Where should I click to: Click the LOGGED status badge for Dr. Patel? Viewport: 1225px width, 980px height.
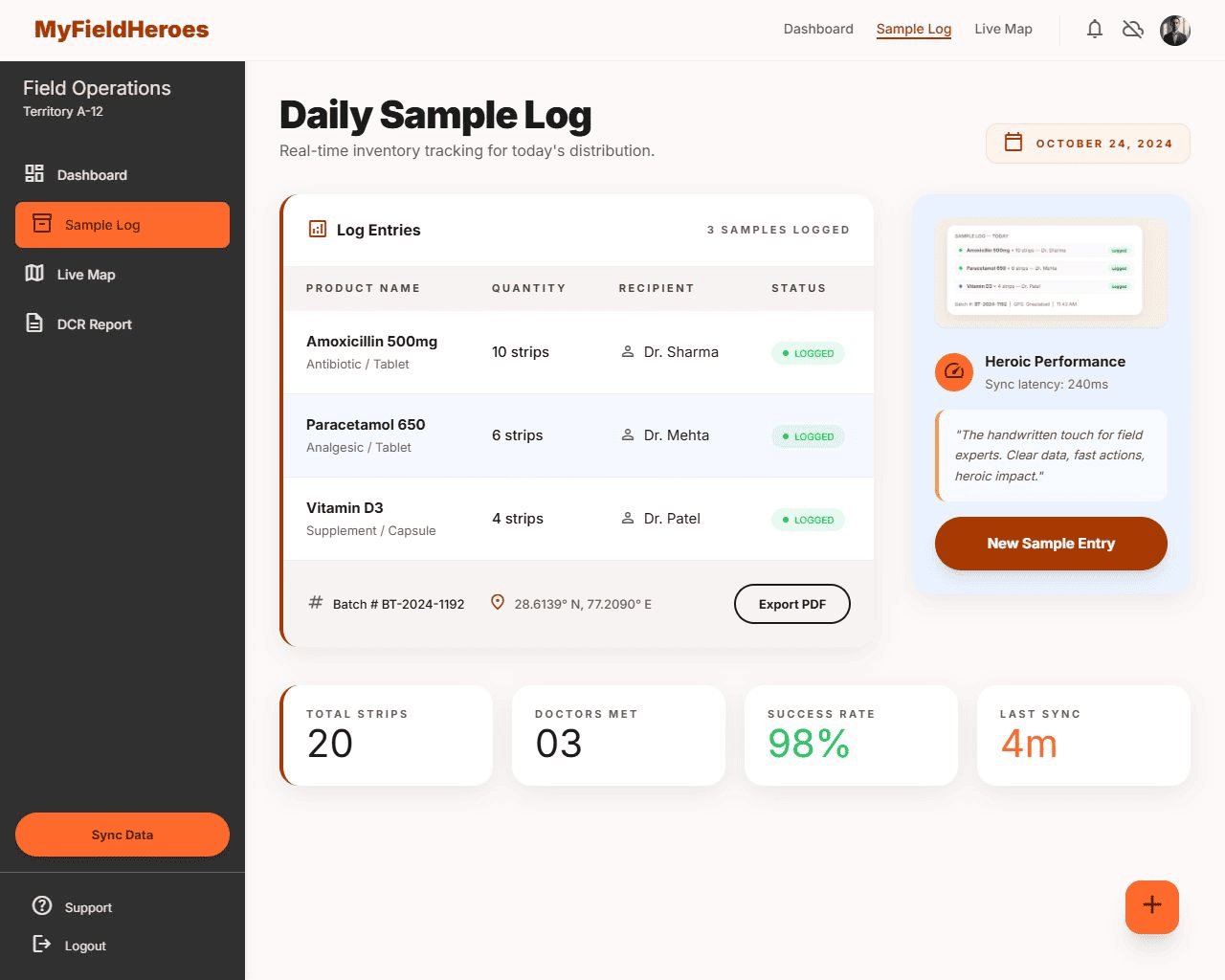tap(808, 520)
